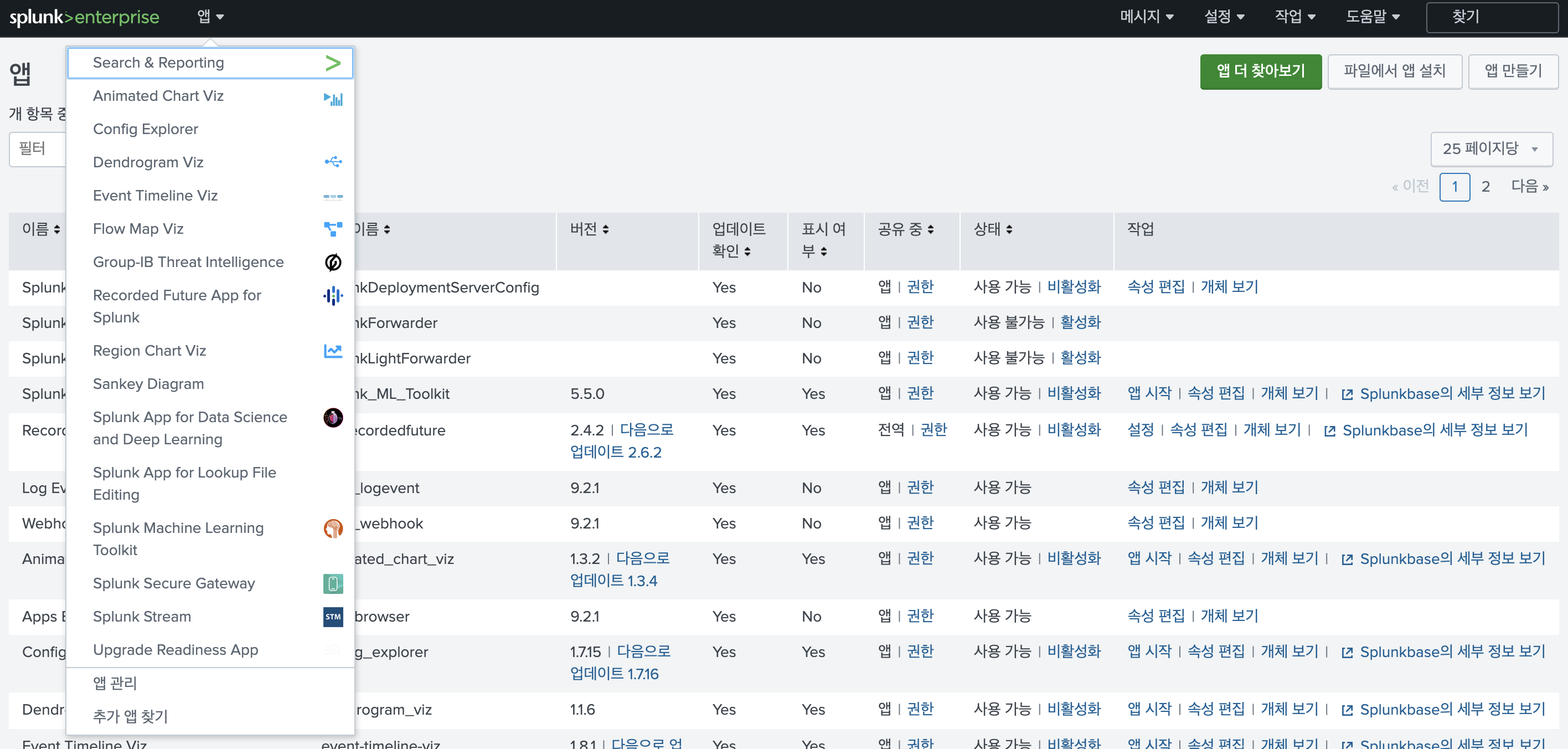Click 설정 in the recordedfuture row

click(x=1141, y=430)
